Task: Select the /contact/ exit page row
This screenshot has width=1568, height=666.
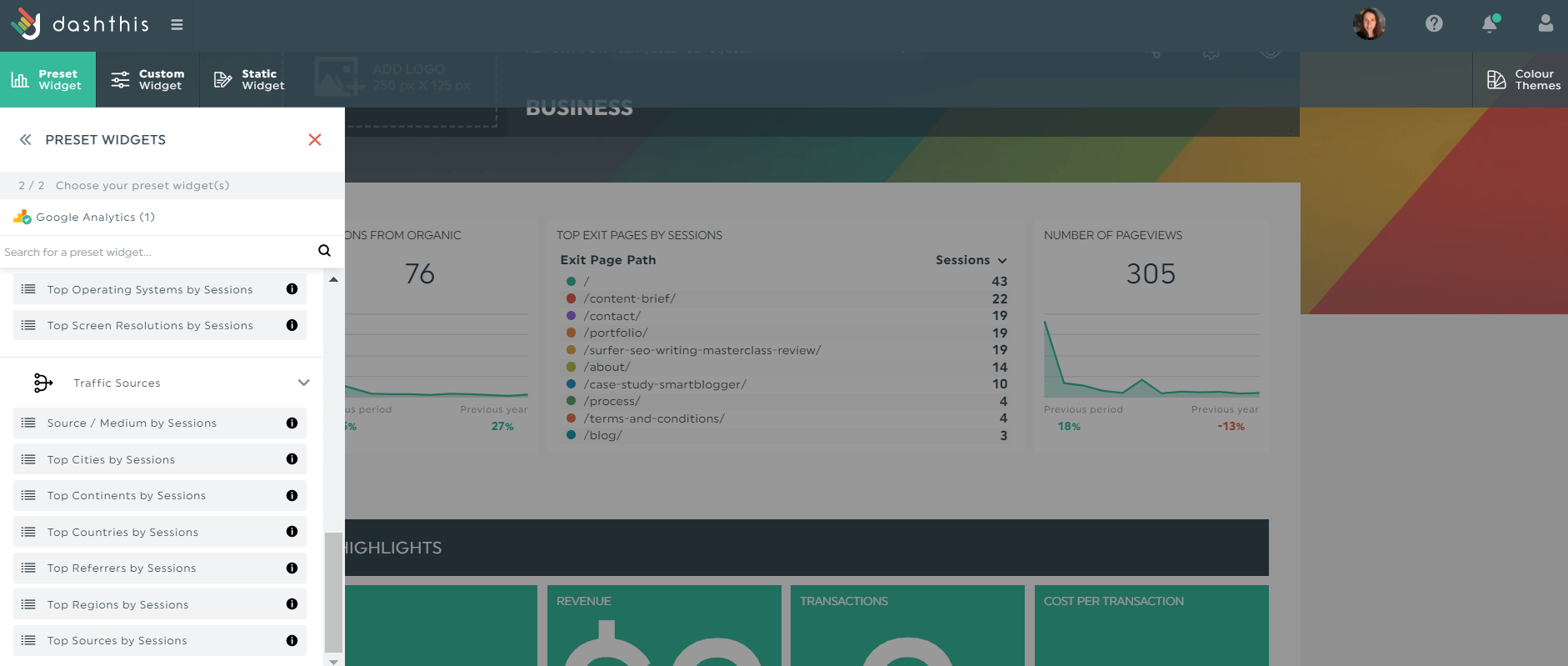Action: pyautogui.click(x=786, y=316)
